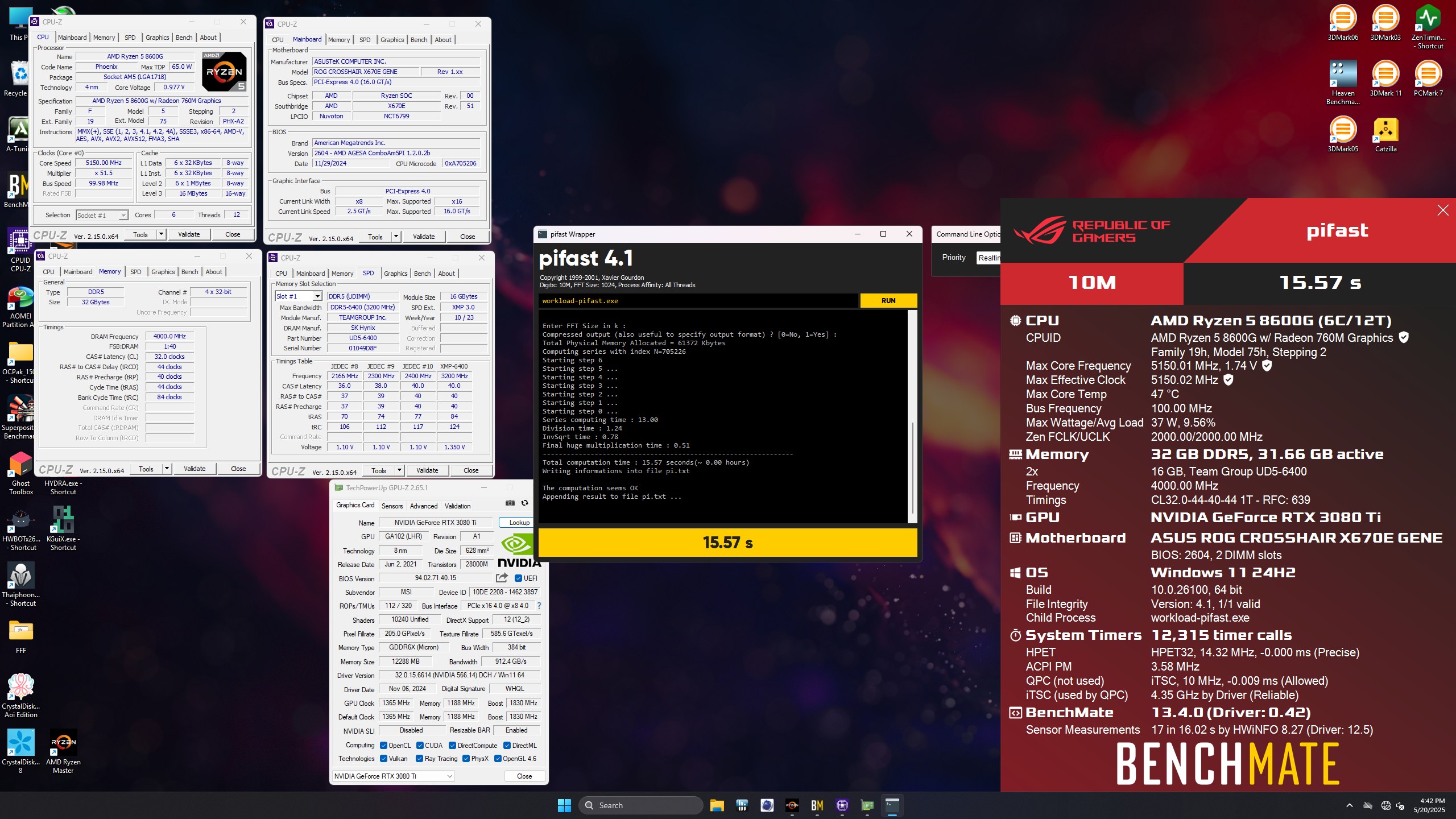Launch KGuiX.exe shortcut icon

click(x=63, y=529)
